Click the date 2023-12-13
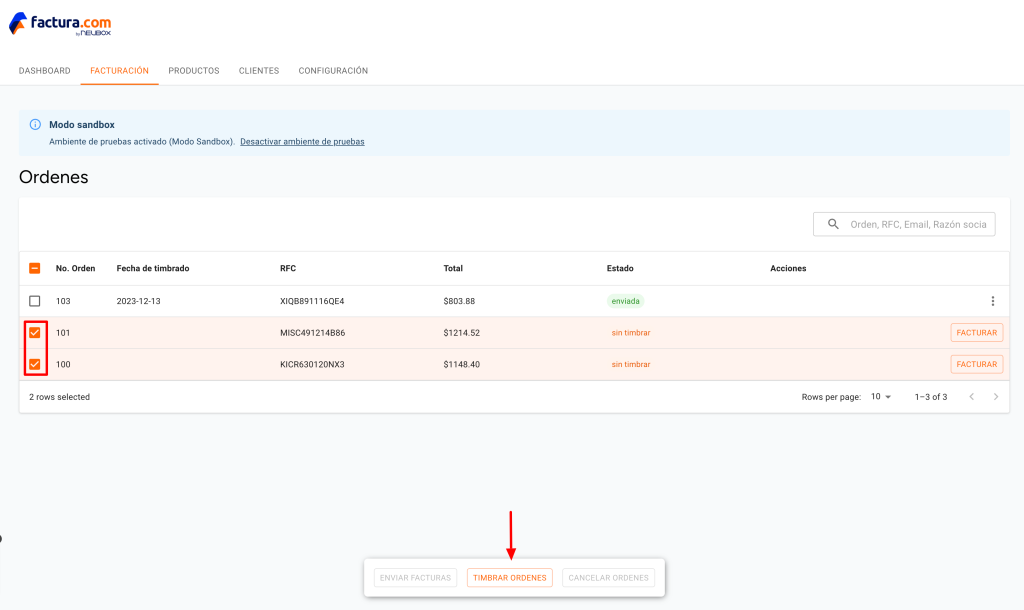Screen dimensions: 1024x610 tap(138, 301)
